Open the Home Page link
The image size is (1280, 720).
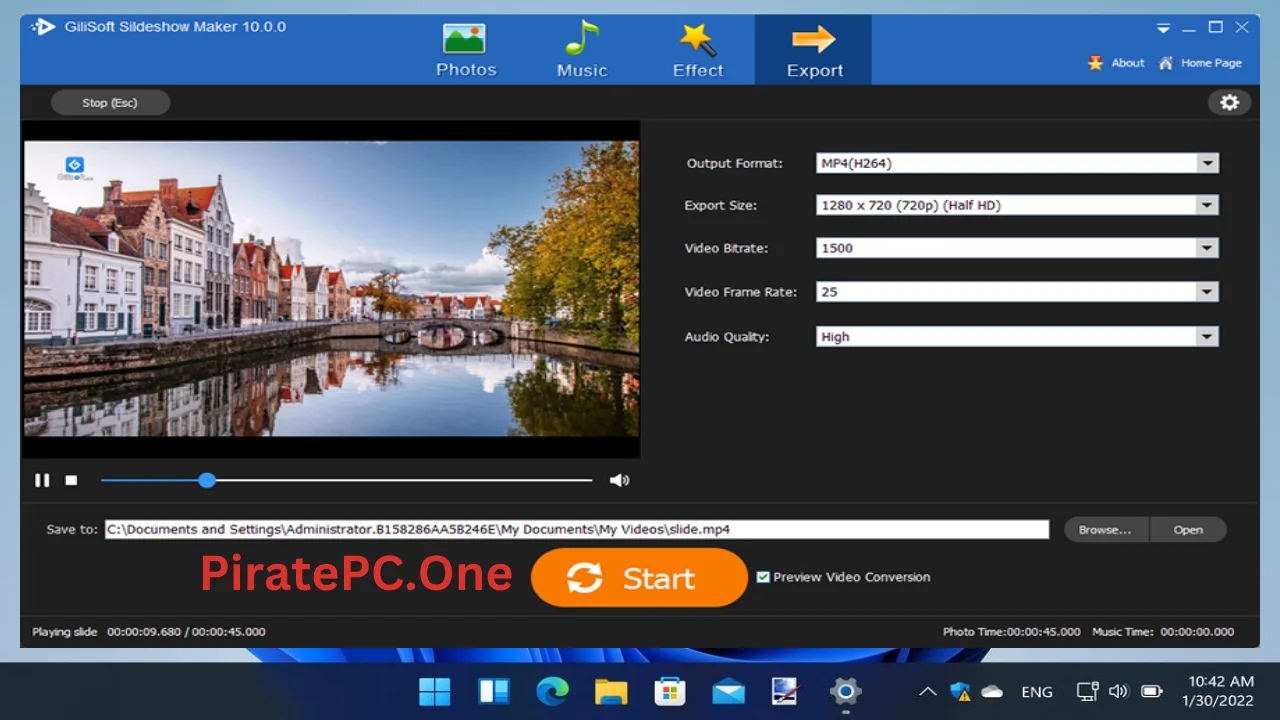[1211, 63]
